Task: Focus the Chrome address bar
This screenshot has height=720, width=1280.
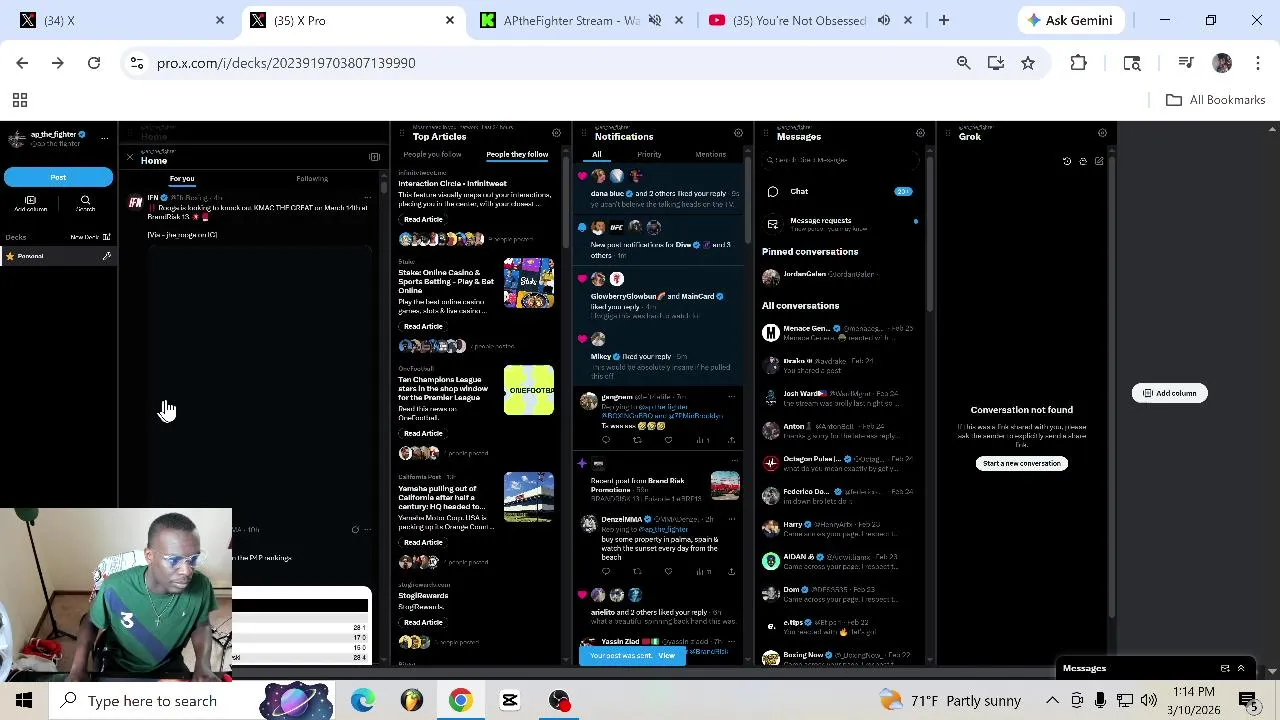Action: [x=540, y=63]
